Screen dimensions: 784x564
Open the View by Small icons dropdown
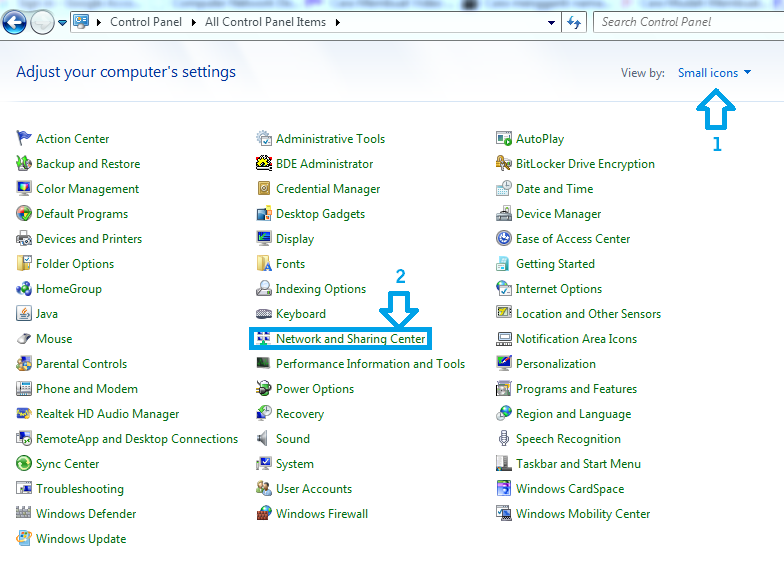[x=714, y=72]
